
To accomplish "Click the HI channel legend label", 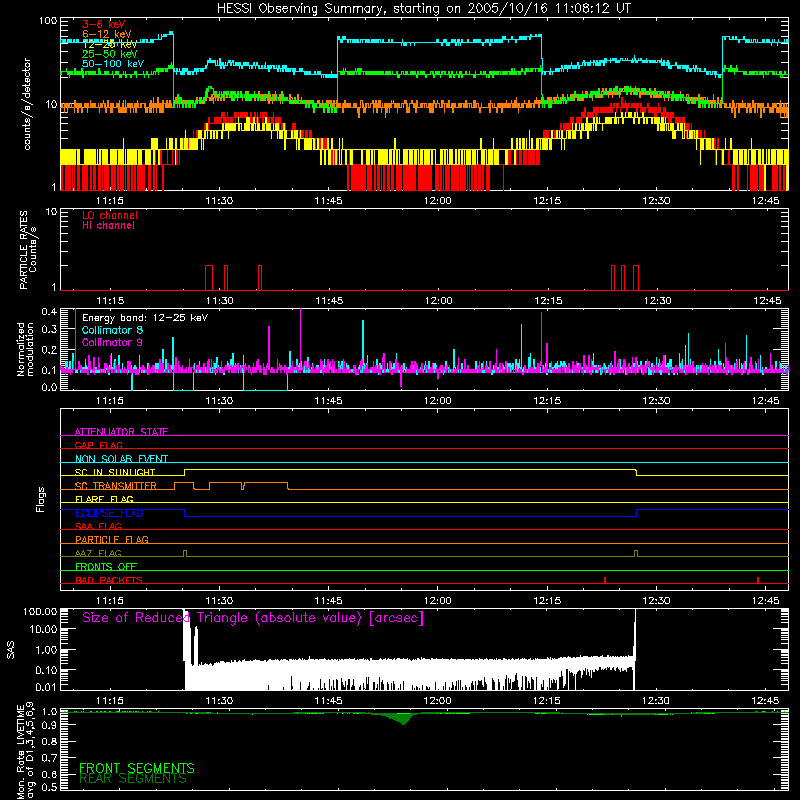I will click(x=108, y=226).
